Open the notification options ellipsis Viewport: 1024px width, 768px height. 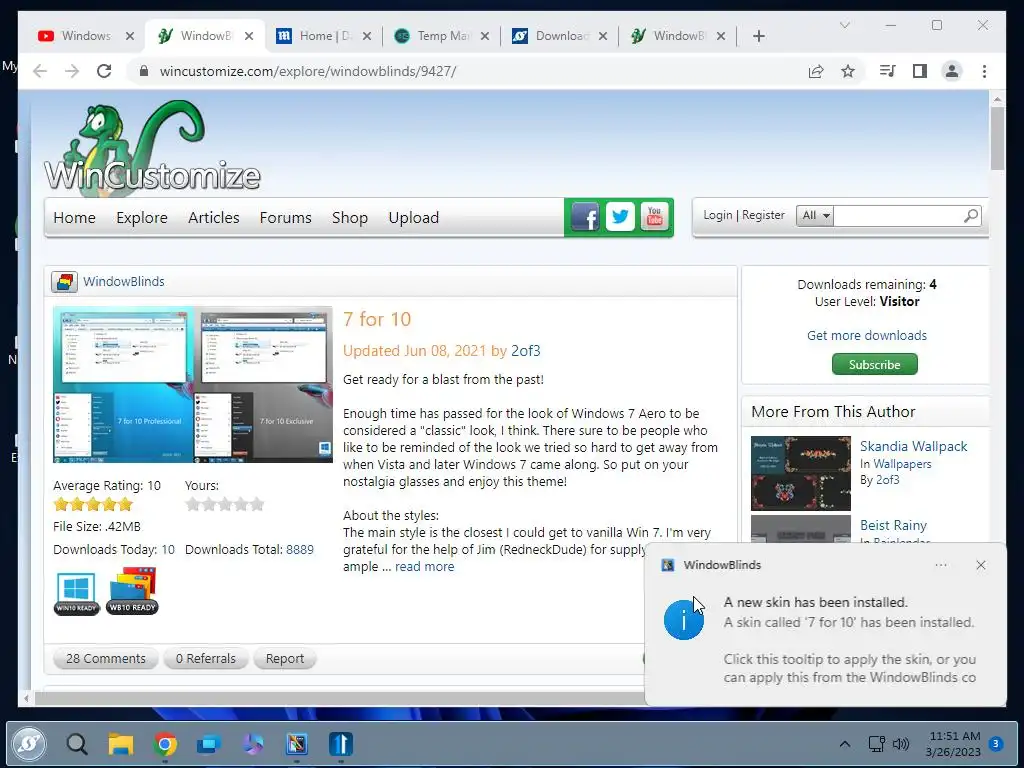pyautogui.click(x=940, y=565)
